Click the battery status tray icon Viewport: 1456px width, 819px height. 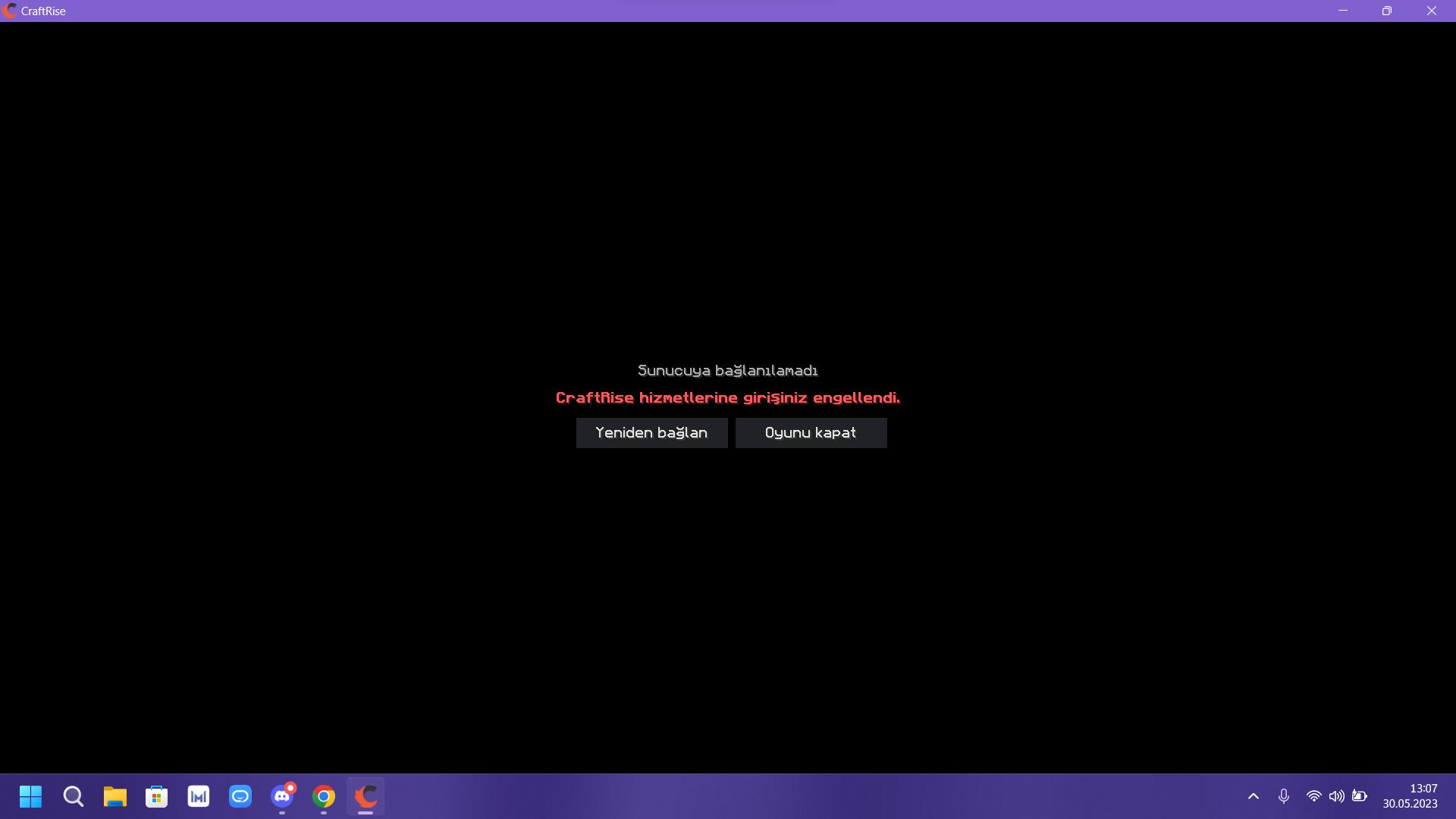tap(1360, 796)
